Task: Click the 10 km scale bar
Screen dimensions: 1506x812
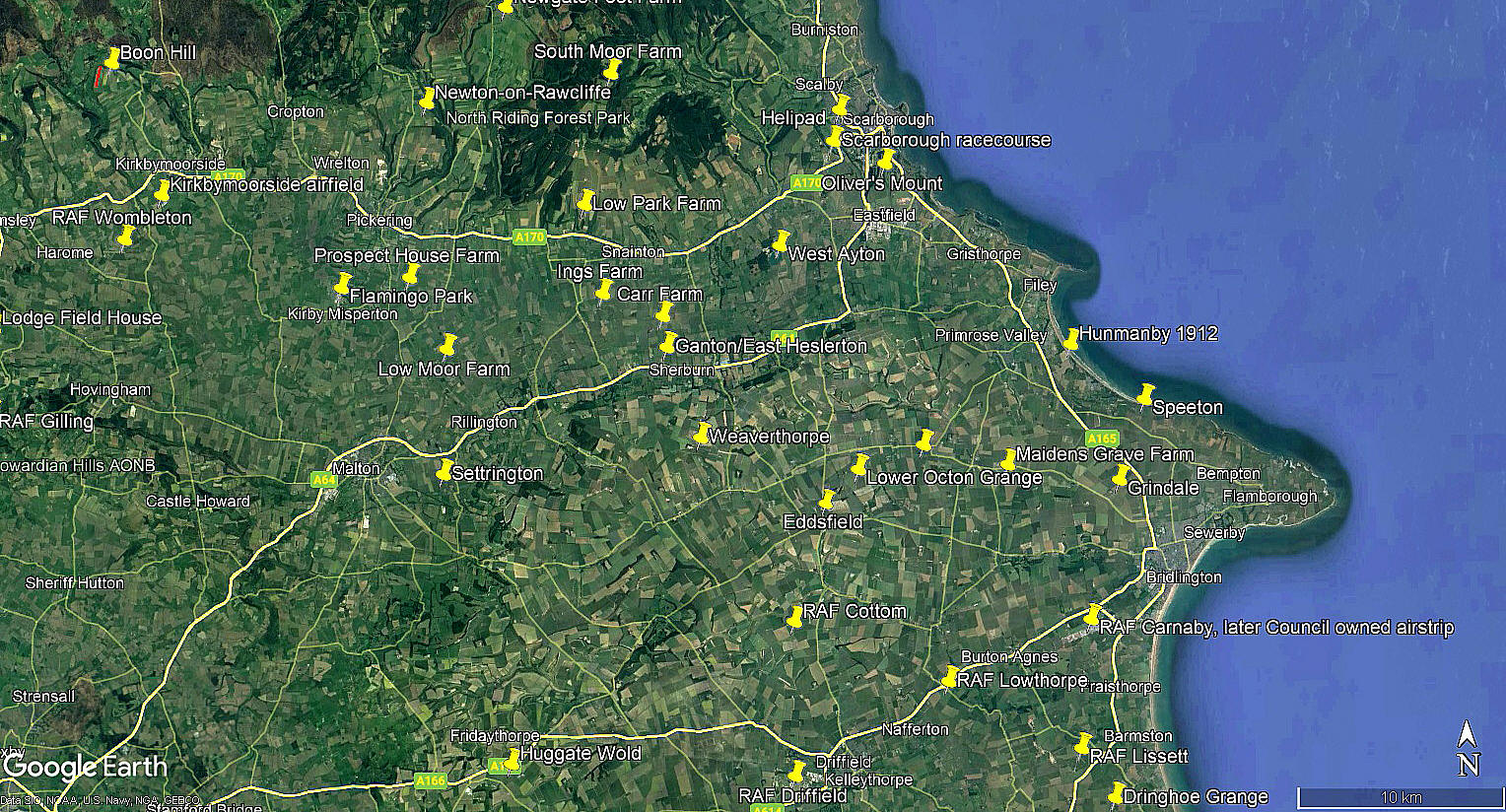Action: [x=1401, y=797]
